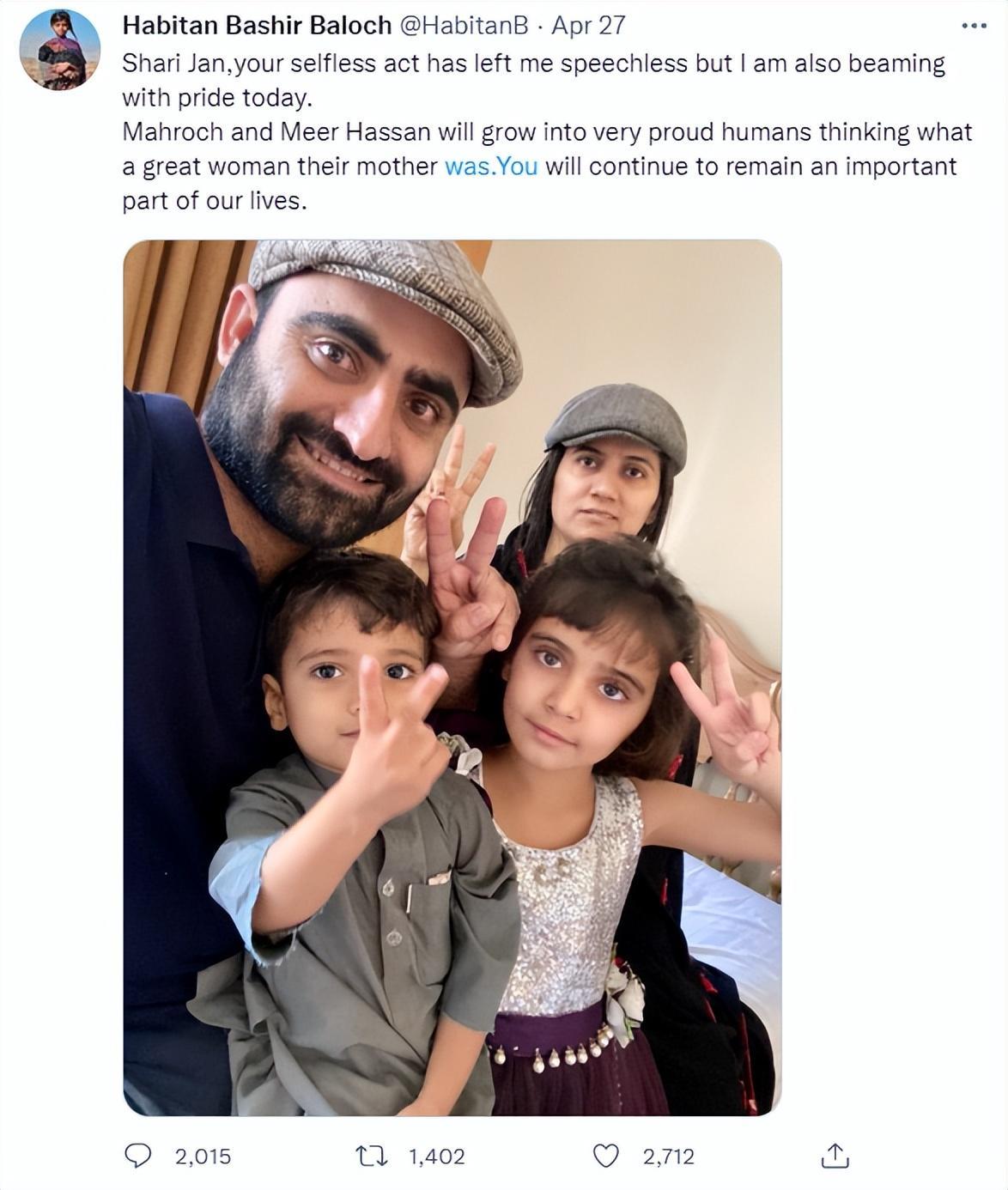Open the share upload icon
The height and width of the screenshot is (1190, 1008).
coord(835,1156)
